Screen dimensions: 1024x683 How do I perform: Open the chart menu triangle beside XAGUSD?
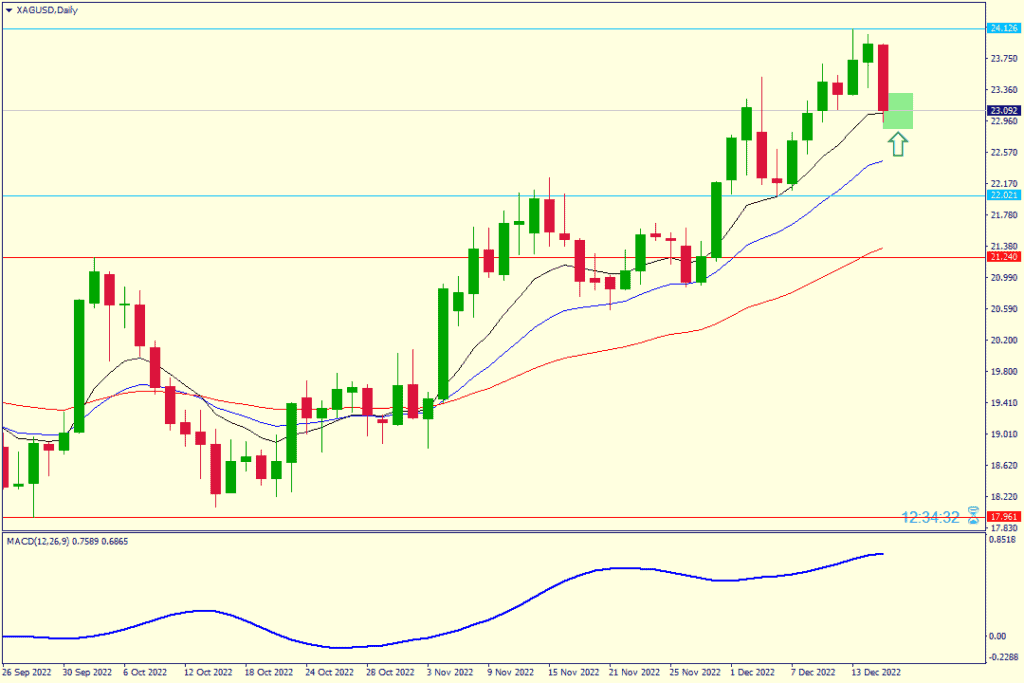coord(9,9)
